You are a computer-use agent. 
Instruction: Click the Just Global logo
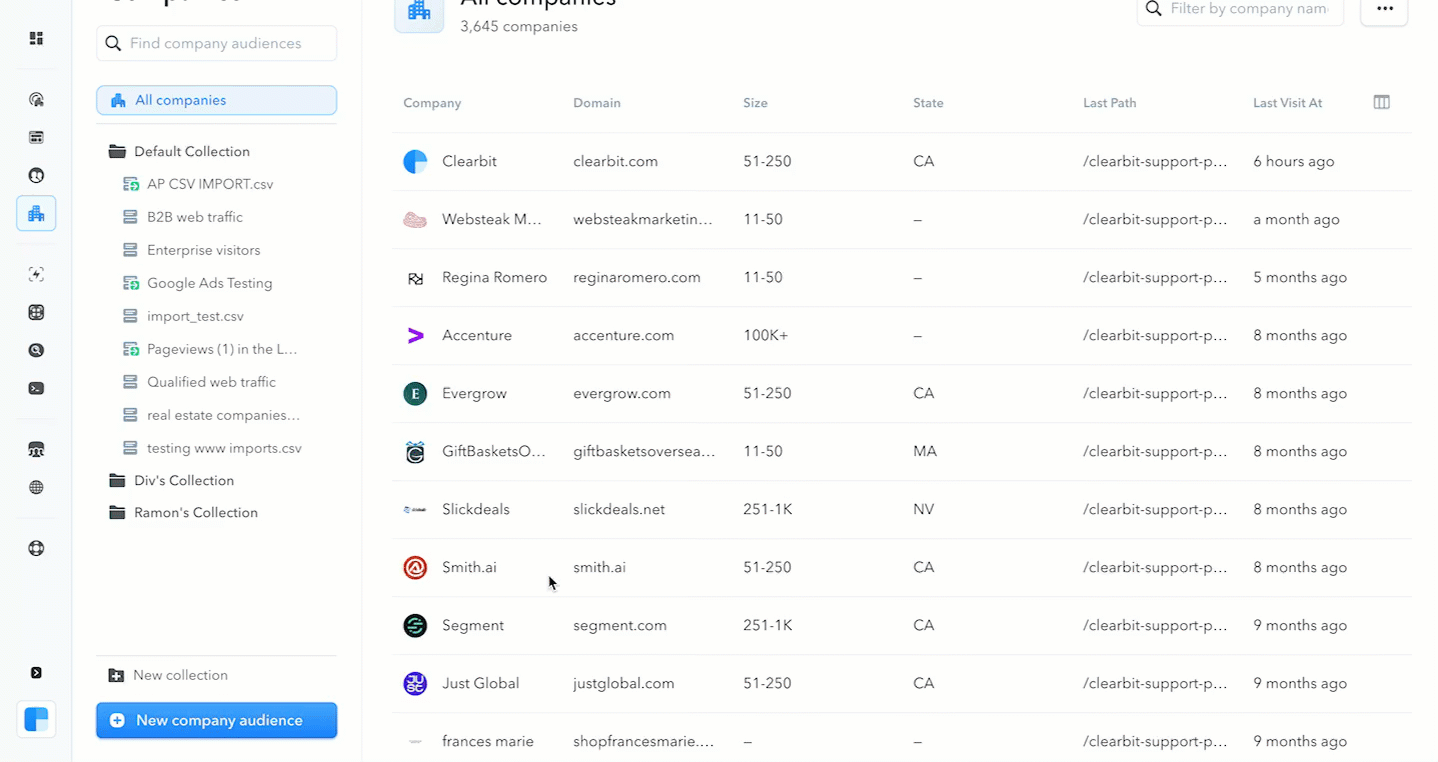[x=415, y=683]
